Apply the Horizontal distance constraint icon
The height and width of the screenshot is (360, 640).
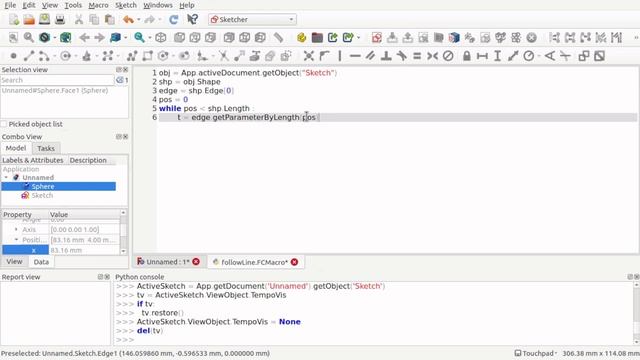(x=482, y=56)
